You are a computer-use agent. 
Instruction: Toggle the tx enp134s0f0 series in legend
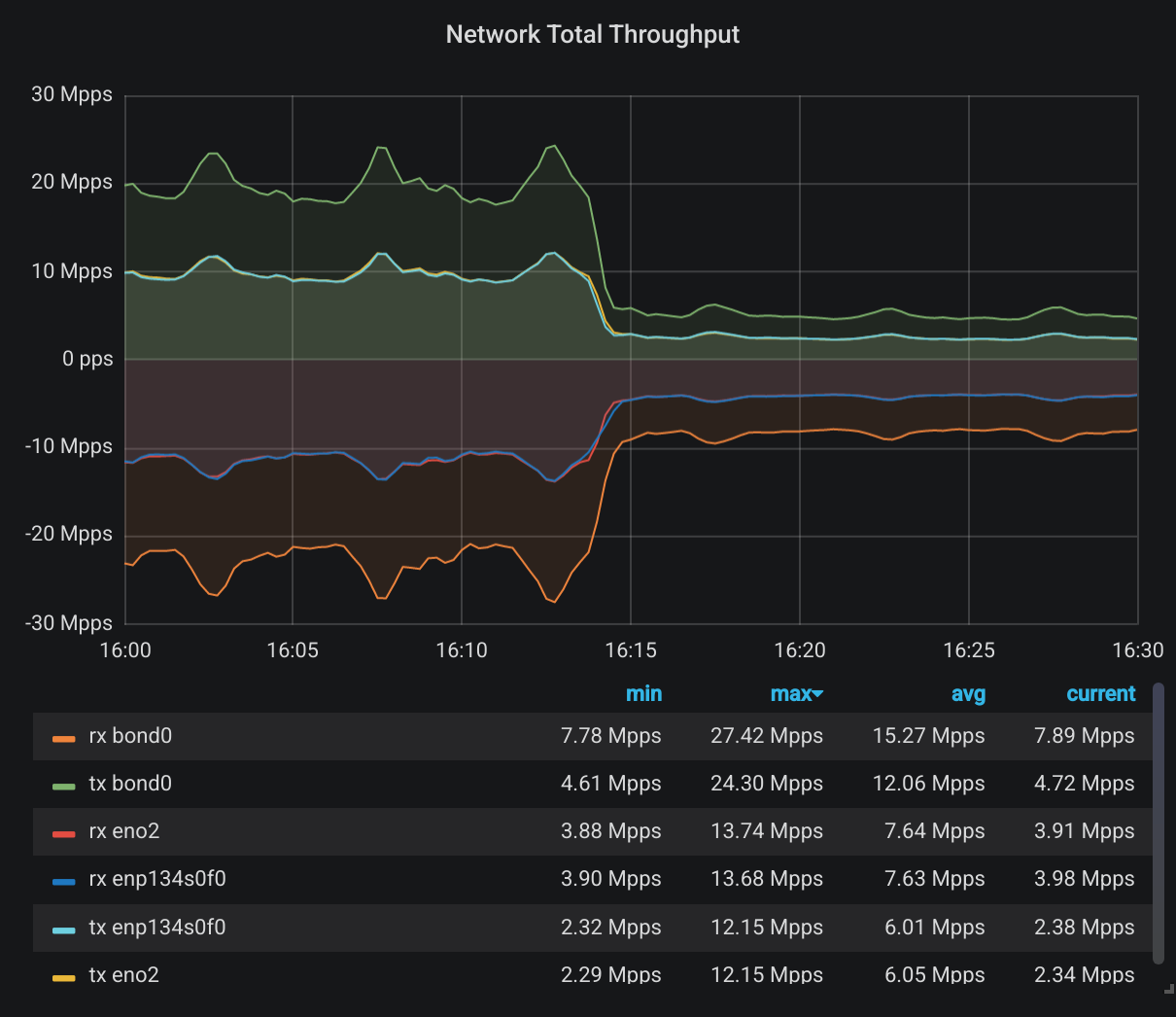[x=157, y=928]
